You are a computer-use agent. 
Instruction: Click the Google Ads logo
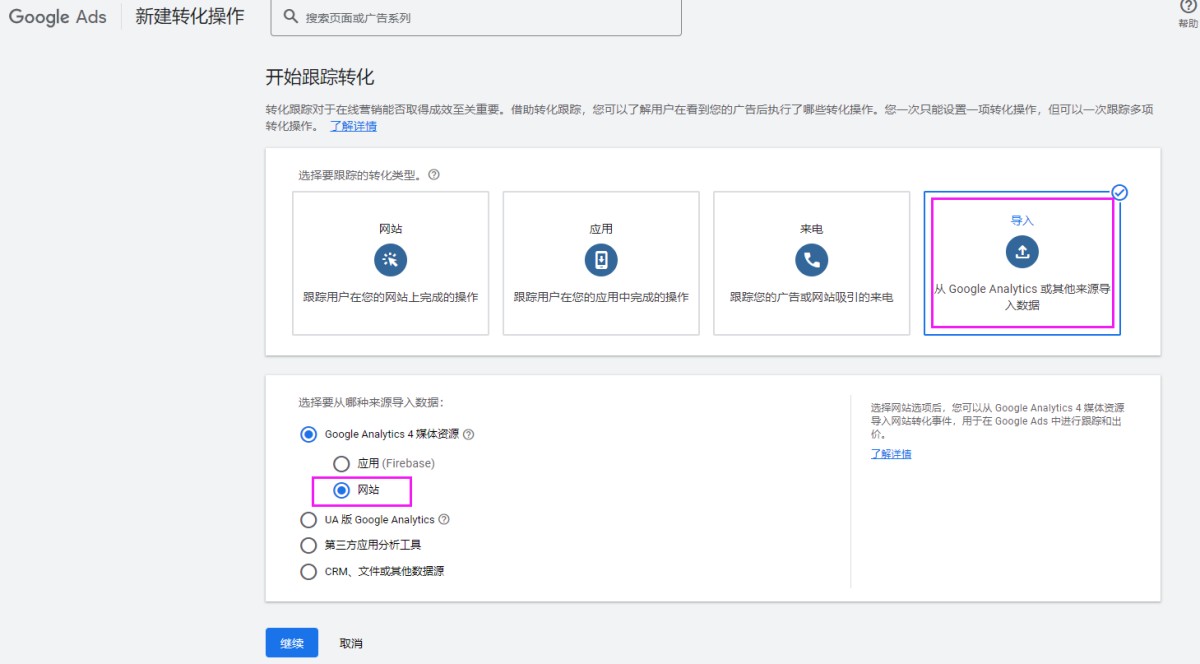coord(58,17)
